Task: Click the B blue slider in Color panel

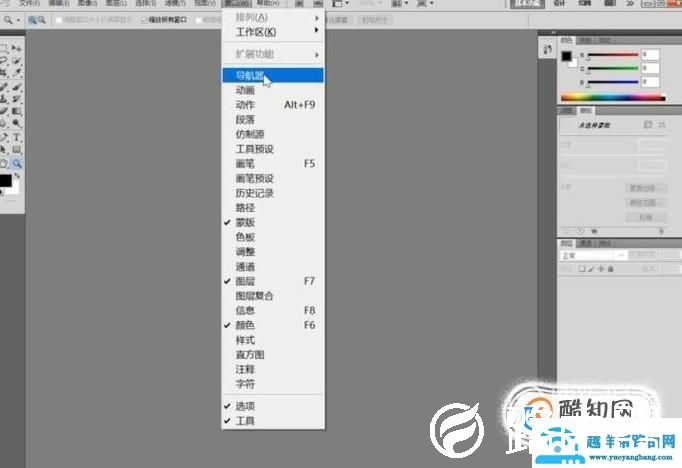Action: click(613, 82)
